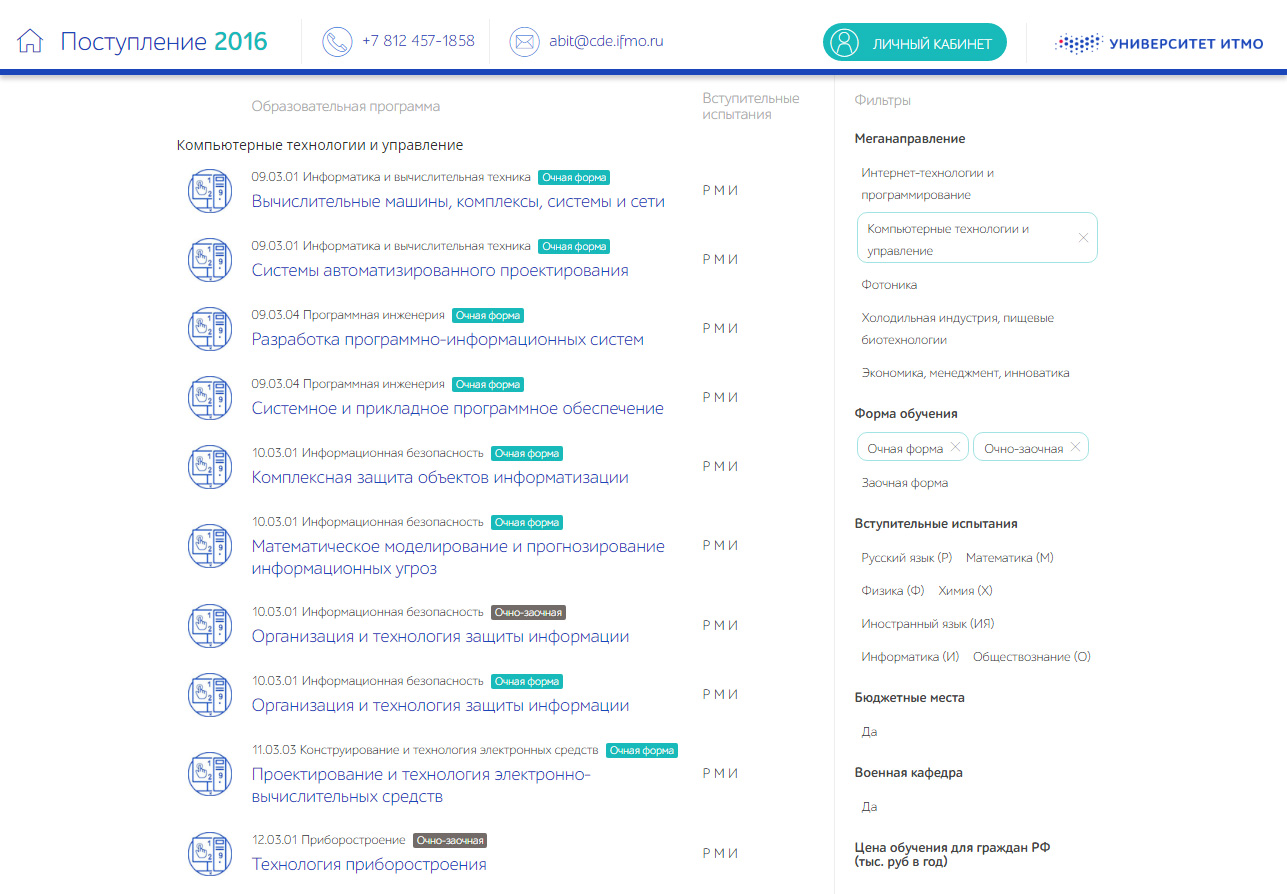Click icon beside Математическое моделирование и прогнозирование
Viewport: 1287px width, 894px height.
tap(209, 545)
